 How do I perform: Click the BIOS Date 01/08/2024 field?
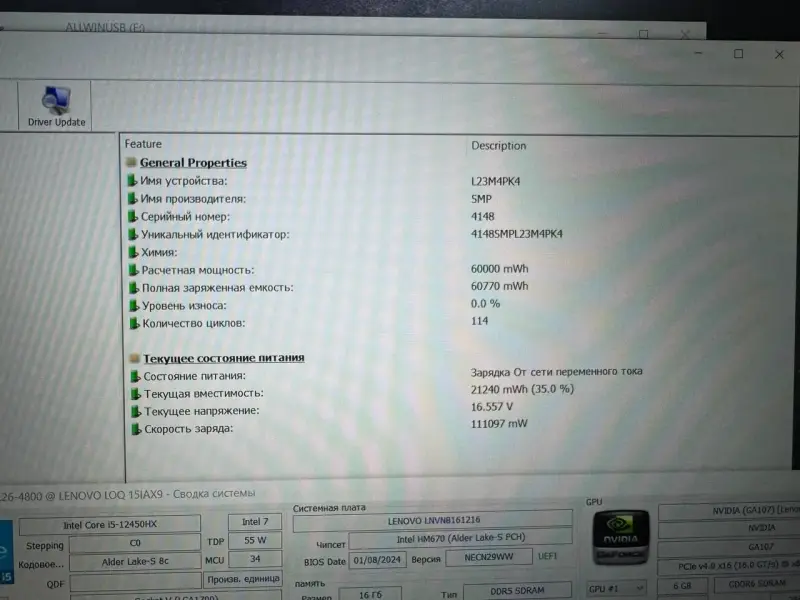coord(377,560)
